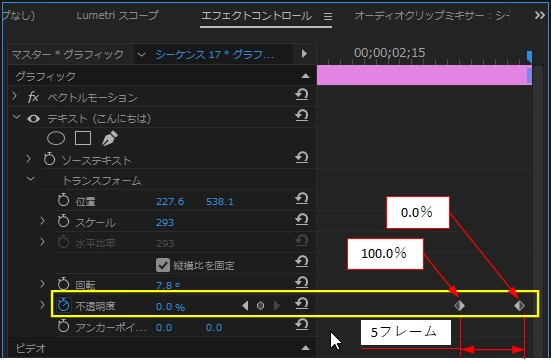Toggle the timeline view play arrow

pyautogui.click(x=304, y=54)
